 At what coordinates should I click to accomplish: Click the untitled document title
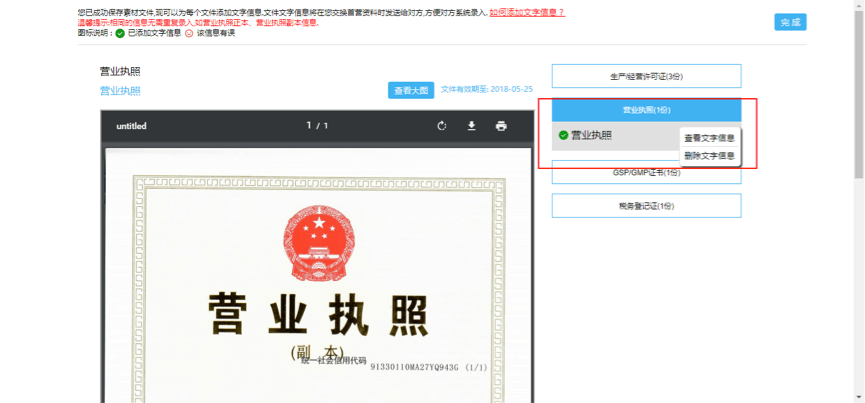131,126
